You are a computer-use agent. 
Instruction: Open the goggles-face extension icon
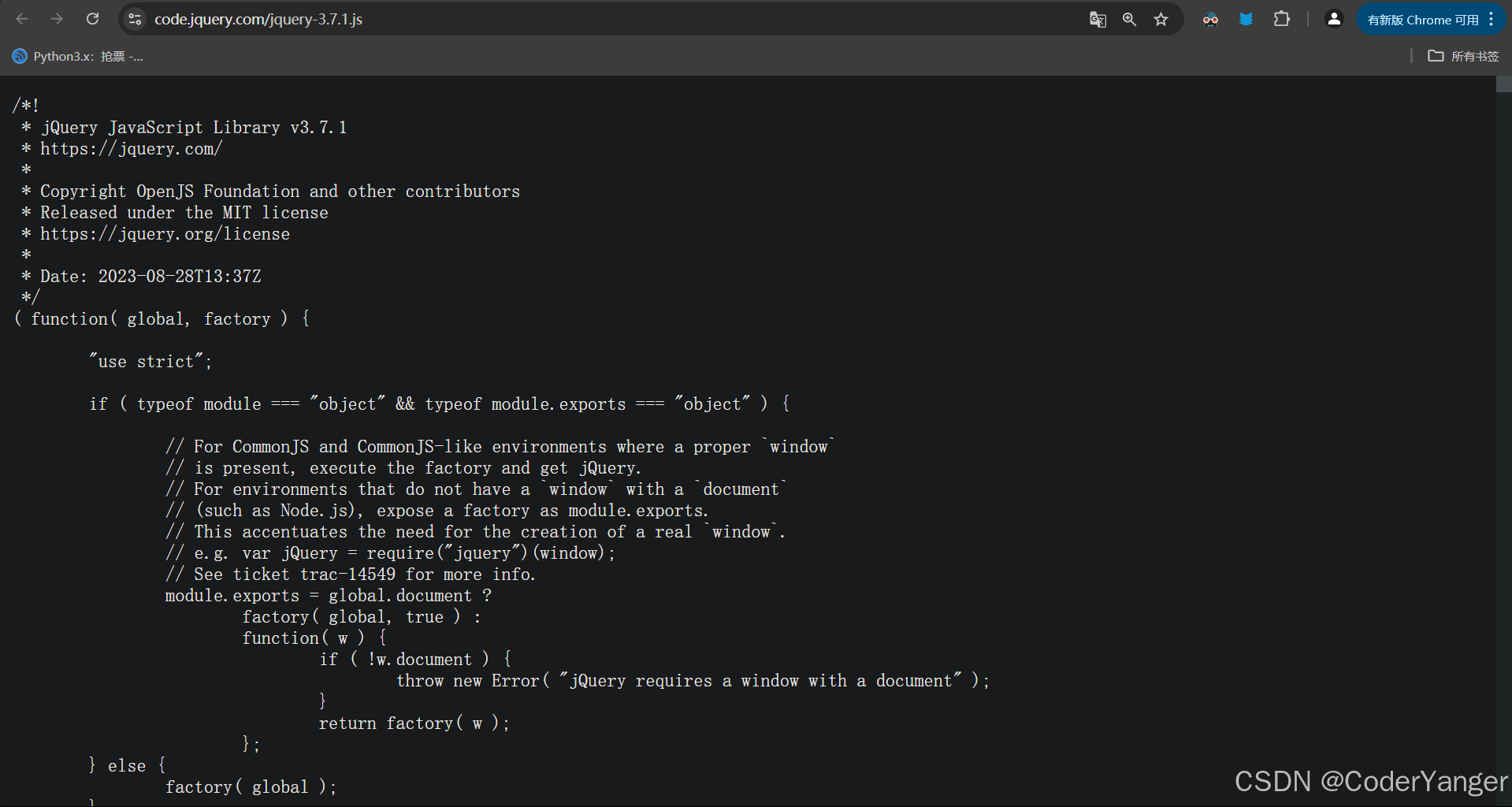point(1210,20)
